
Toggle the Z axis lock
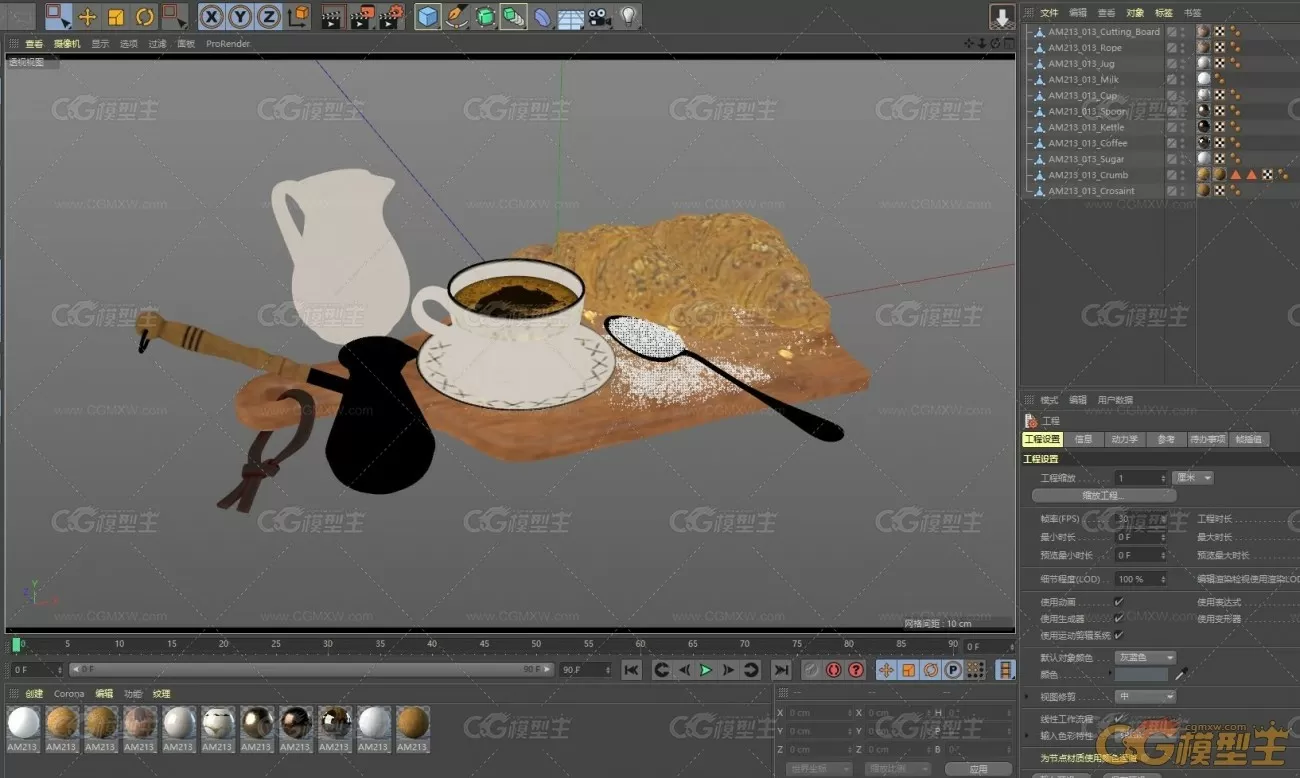coord(269,16)
